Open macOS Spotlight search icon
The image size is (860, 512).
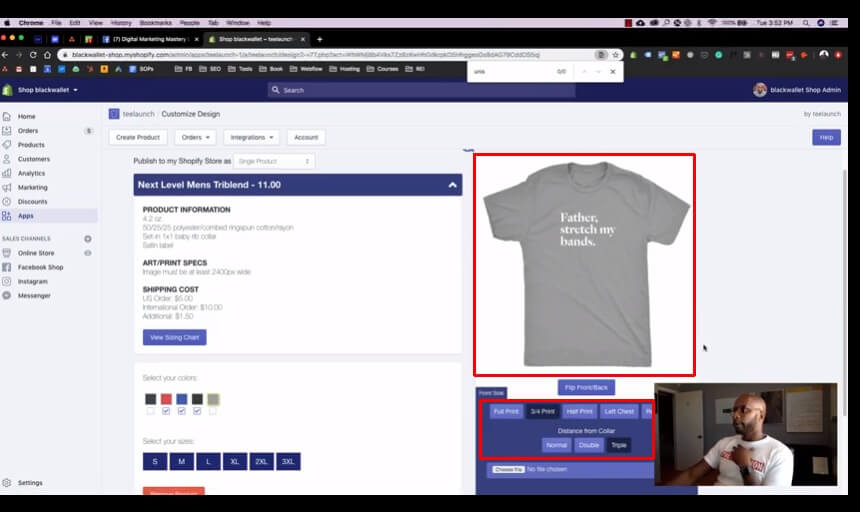tap(806, 23)
